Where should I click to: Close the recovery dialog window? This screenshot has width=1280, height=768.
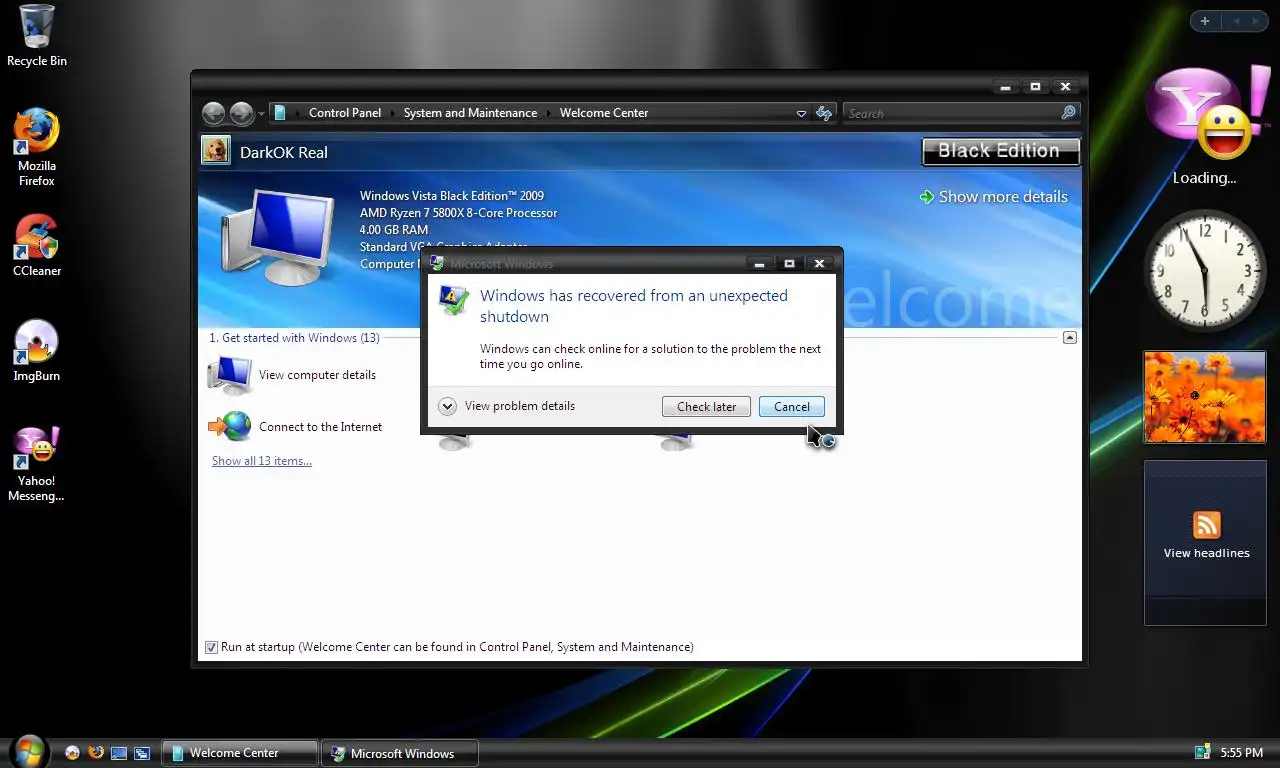[819, 263]
